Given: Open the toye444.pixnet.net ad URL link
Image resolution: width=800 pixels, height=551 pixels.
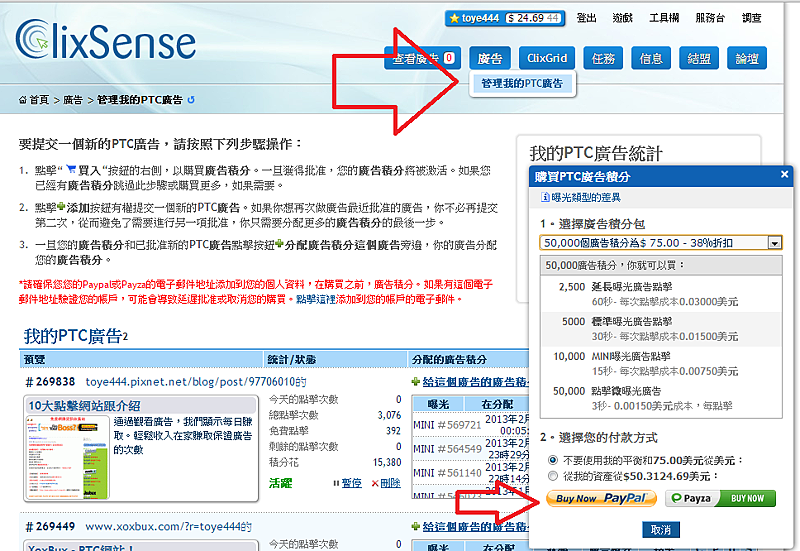Looking at the screenshot, I should pos(196,382).
